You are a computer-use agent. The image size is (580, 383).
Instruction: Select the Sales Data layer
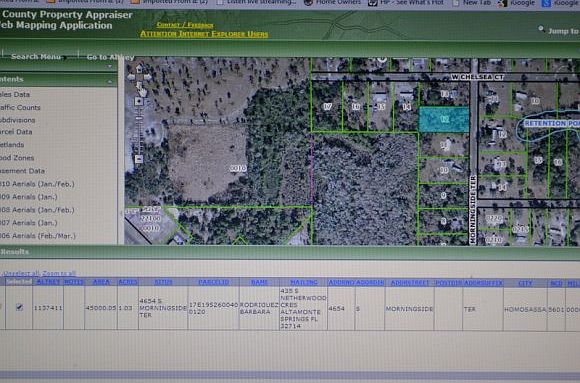tap(15, 94)
